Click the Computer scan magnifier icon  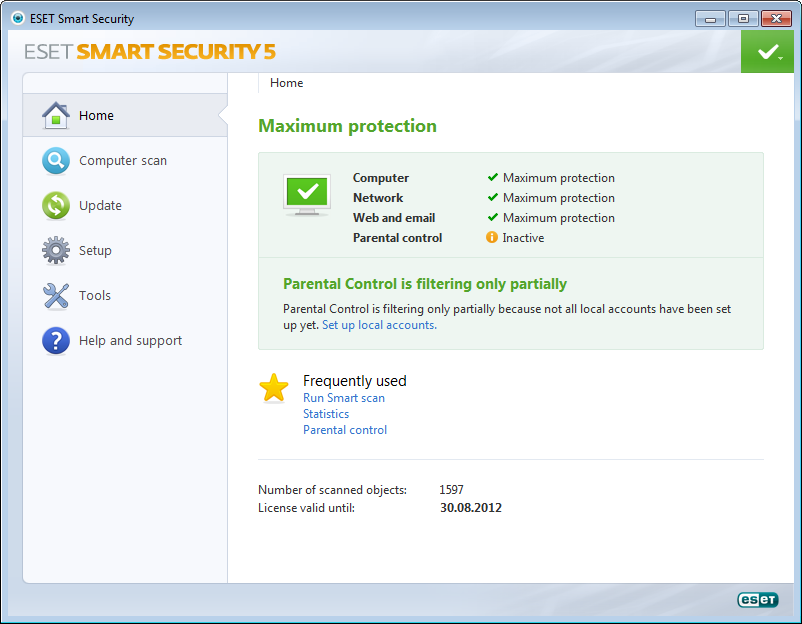56,160
